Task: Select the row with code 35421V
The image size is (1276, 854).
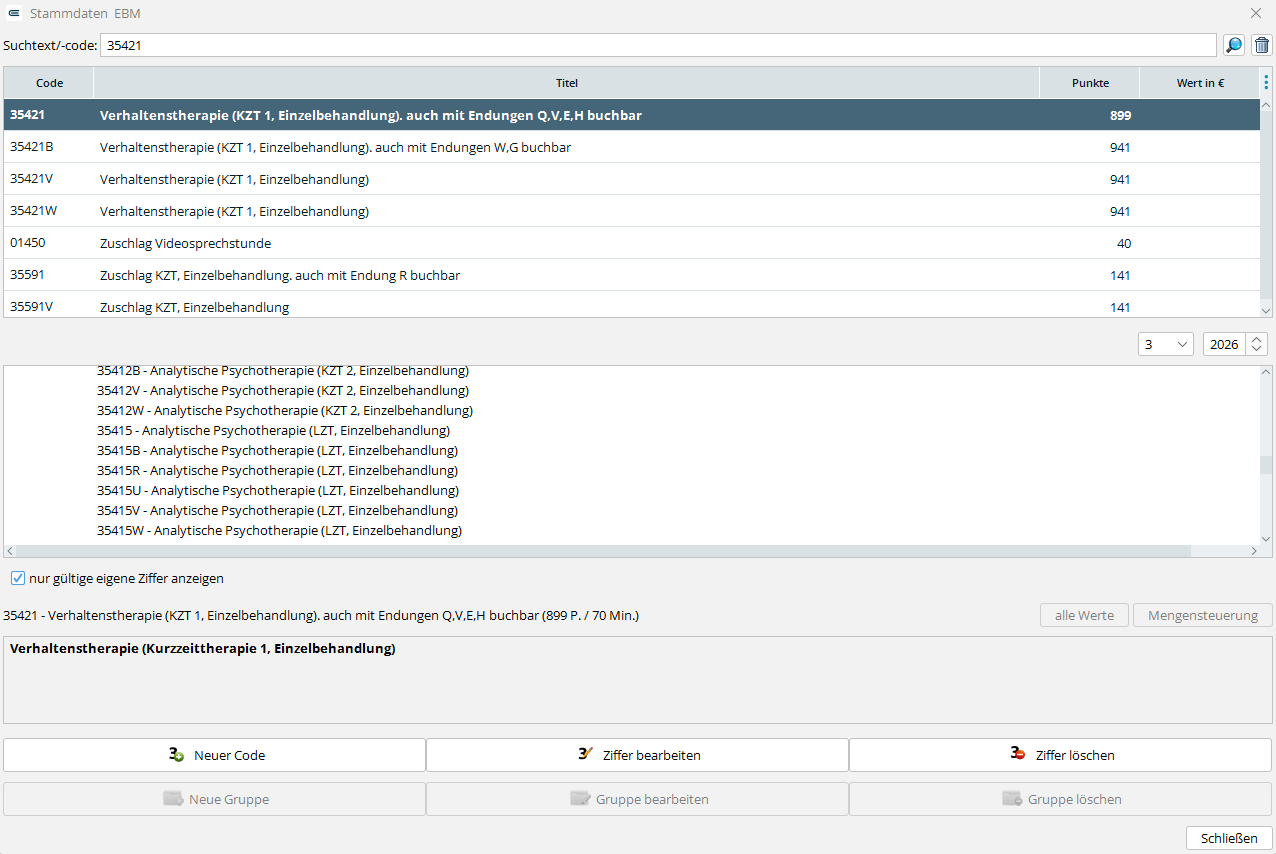Action: click(x=631, y=179)
